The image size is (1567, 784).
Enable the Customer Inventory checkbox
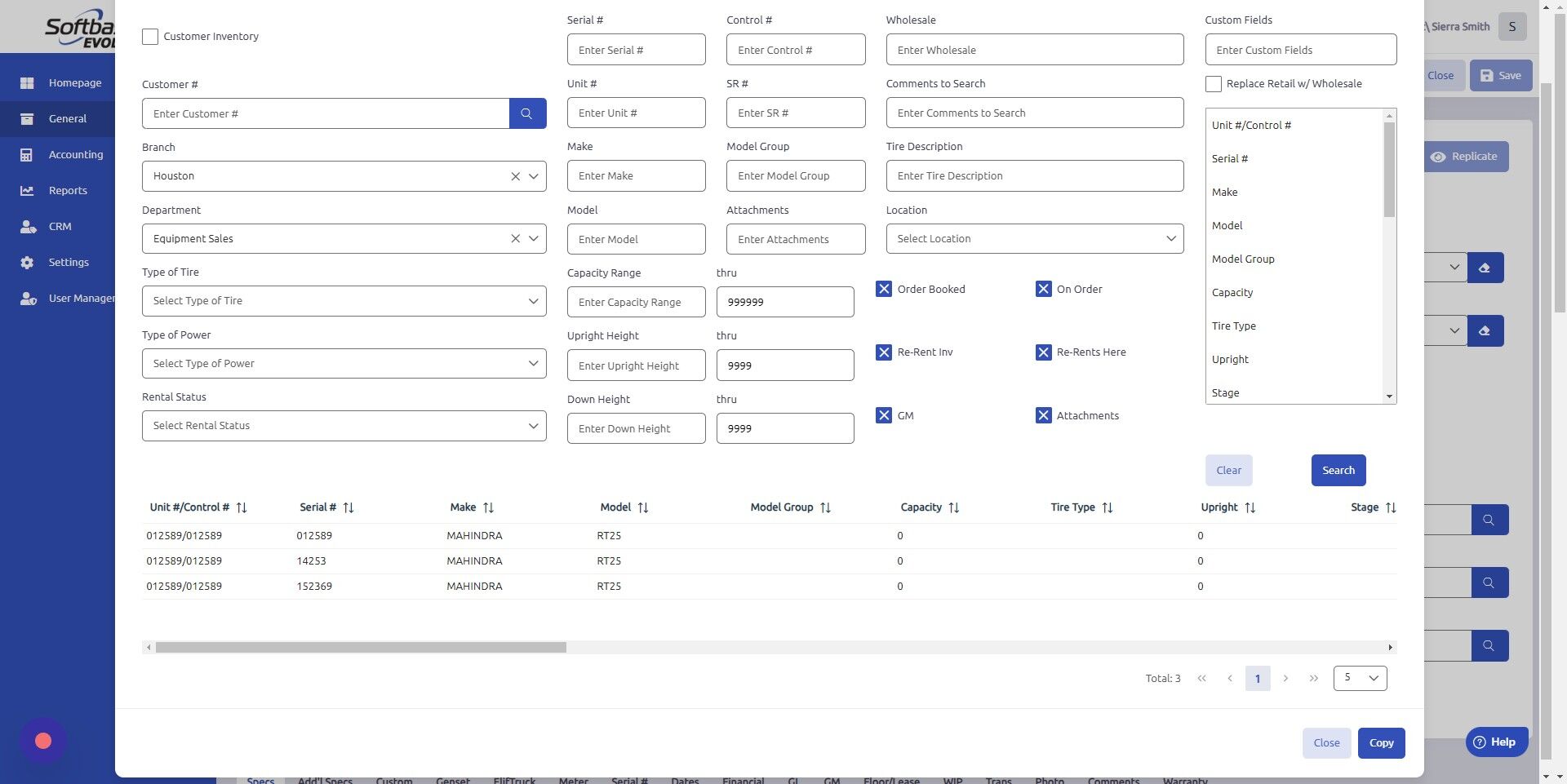149,36
